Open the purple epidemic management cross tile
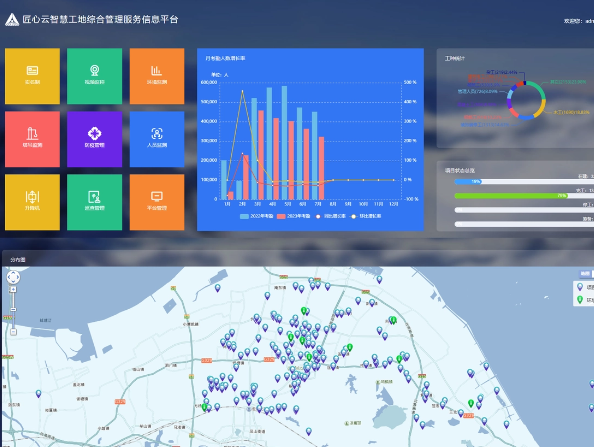This screenshot has height=447, width=594. coord(94,139)
